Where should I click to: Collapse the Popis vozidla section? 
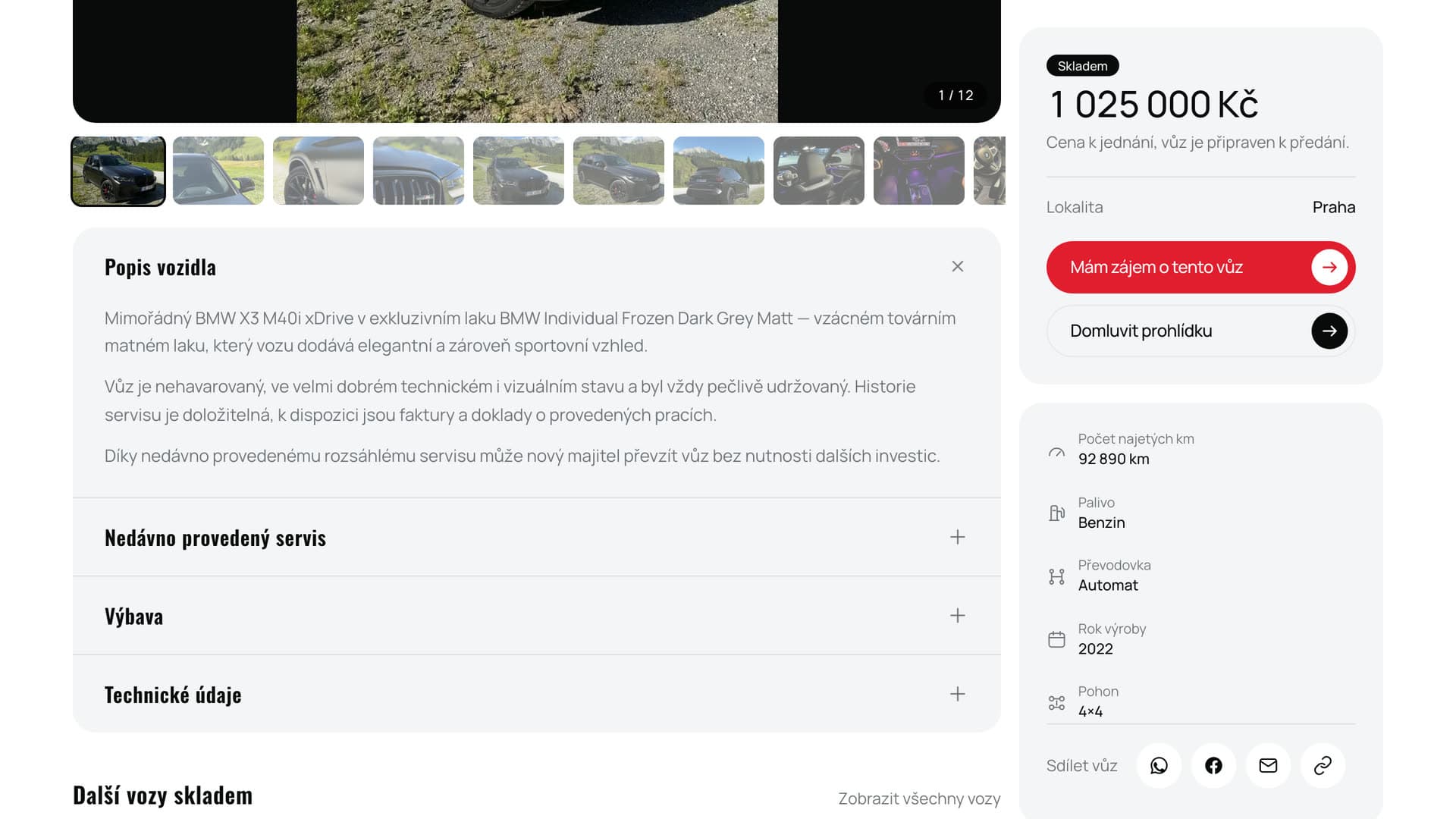coord(958,266)
